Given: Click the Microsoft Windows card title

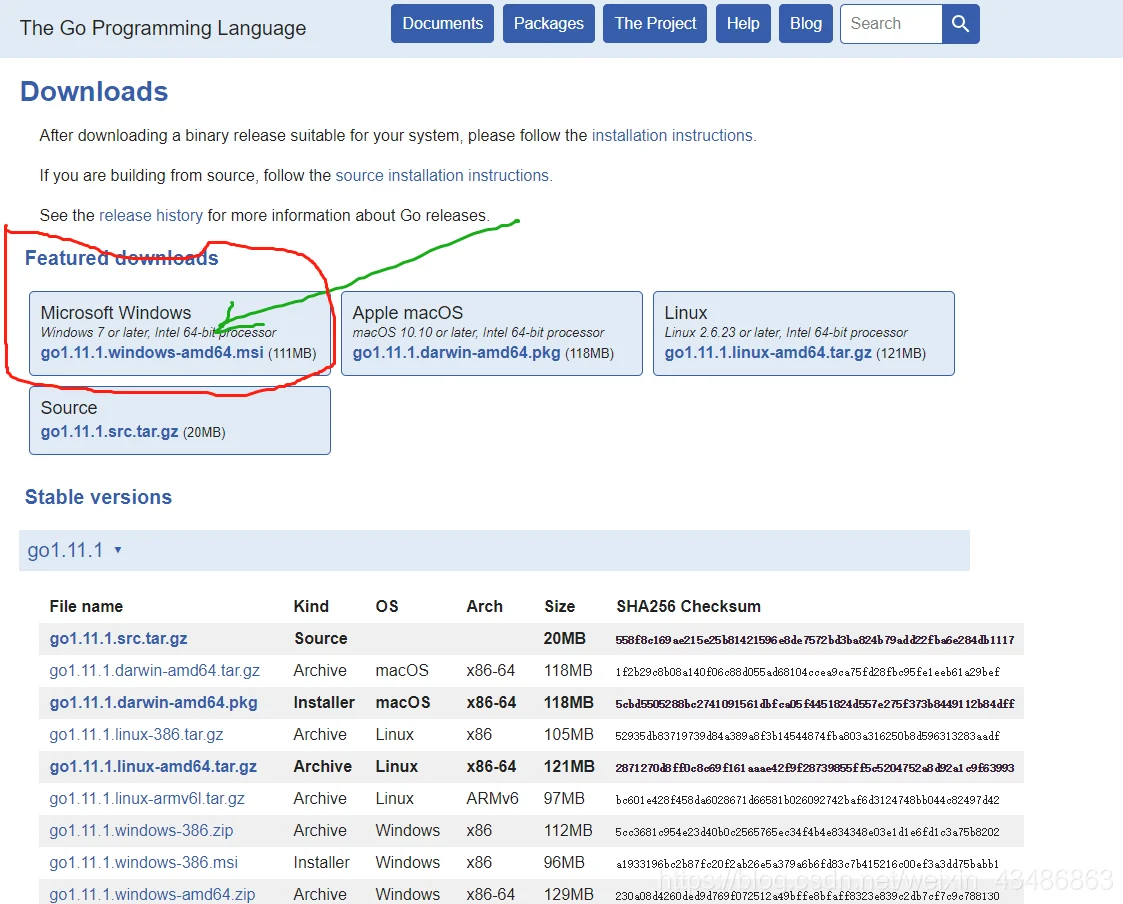Looking at the screenshot, I should coord(116,313).
